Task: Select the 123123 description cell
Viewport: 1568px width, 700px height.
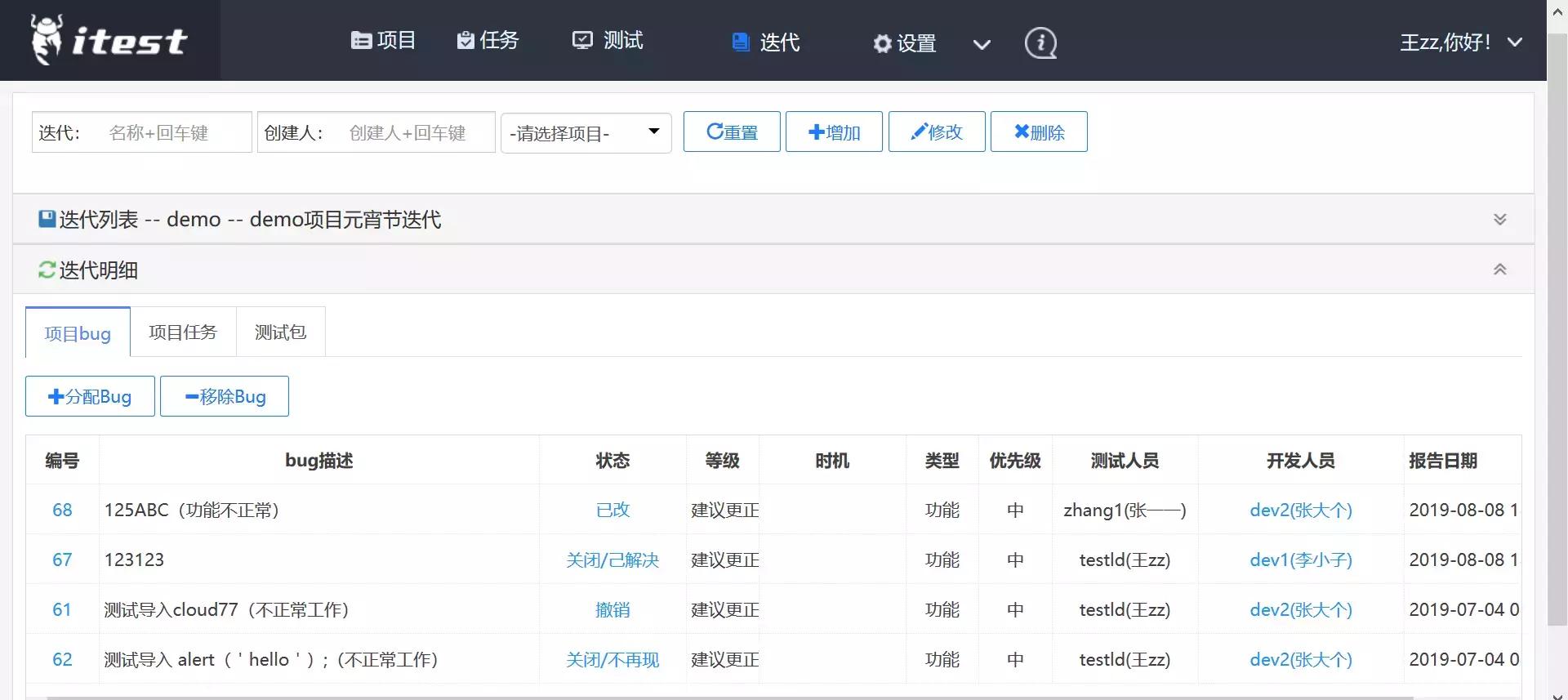Action: [x=318, y=560]
